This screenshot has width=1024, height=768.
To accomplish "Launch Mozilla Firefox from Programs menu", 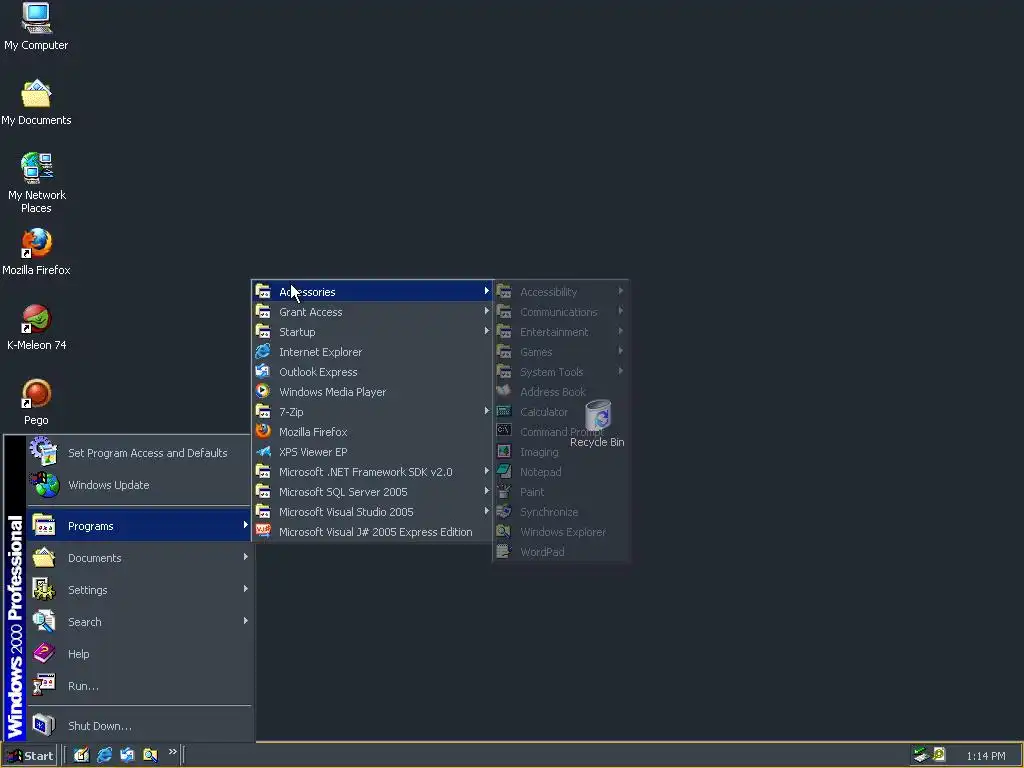I will pyautogui.click(x=372, y=432).
